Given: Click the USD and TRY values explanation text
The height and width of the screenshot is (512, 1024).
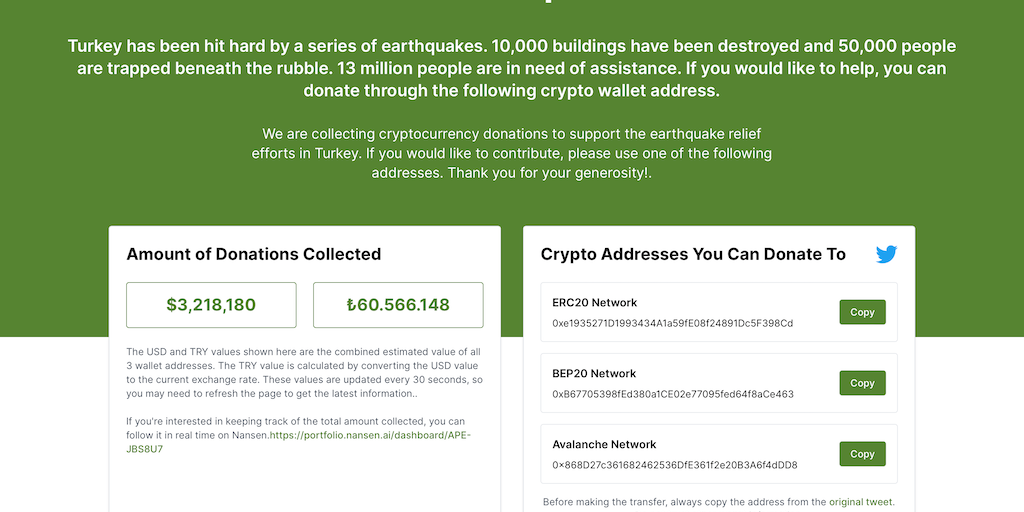Looking at the screenshot, I should click(x=298, y=372).
